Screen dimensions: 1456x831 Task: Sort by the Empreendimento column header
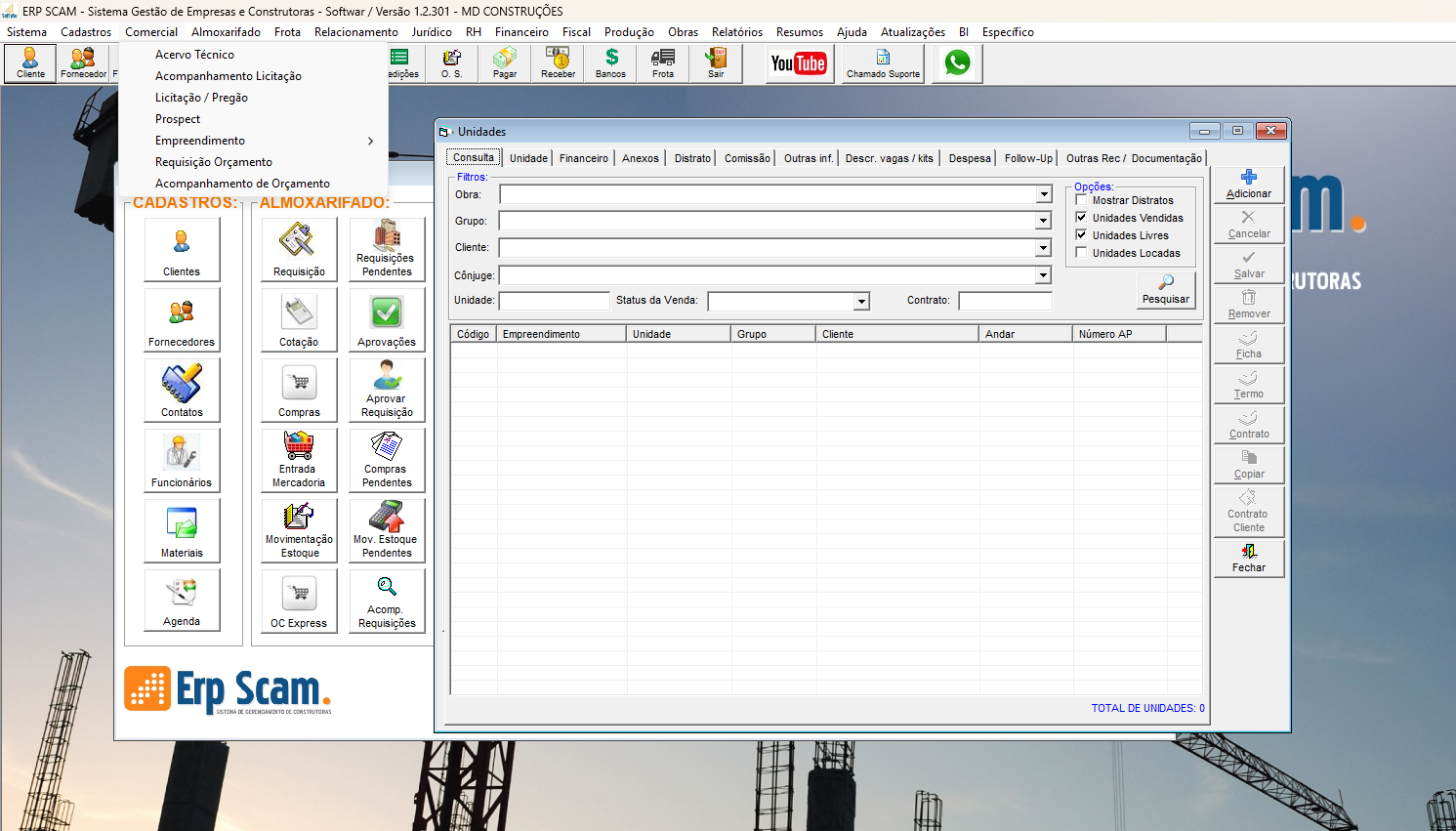562,334
